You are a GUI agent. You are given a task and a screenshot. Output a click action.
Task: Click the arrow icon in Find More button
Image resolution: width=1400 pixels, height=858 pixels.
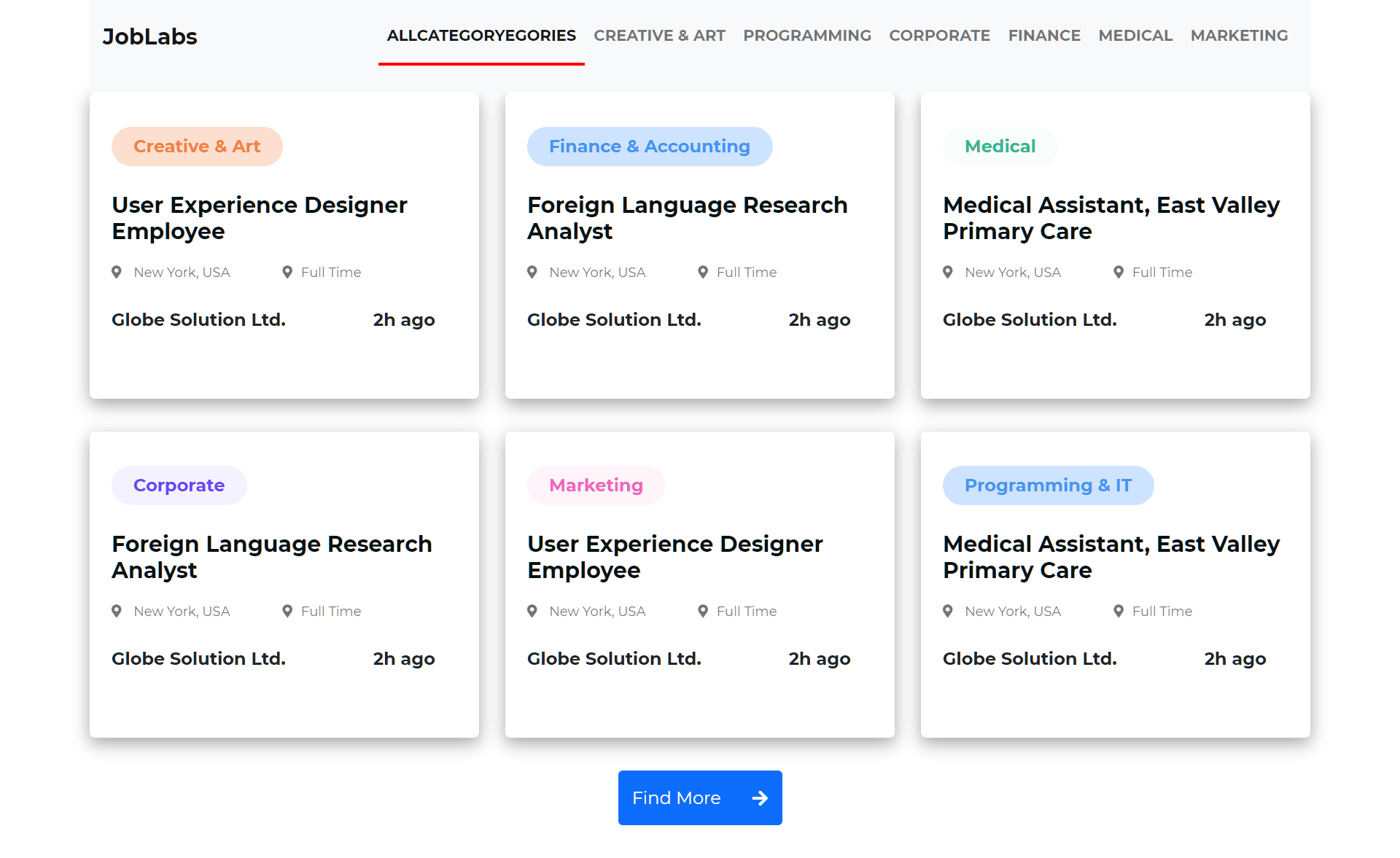(x=760, y=797)
